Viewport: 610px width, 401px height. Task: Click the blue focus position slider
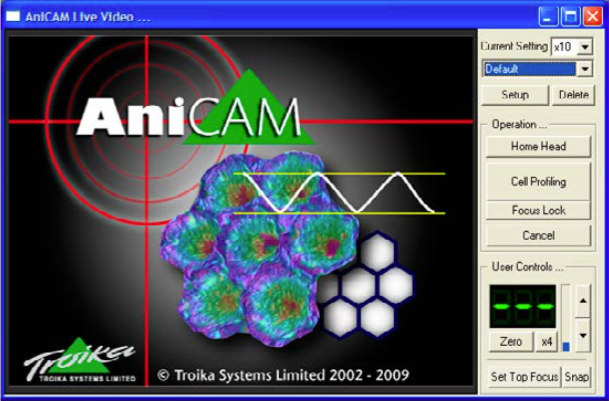(x=566, y=346)
